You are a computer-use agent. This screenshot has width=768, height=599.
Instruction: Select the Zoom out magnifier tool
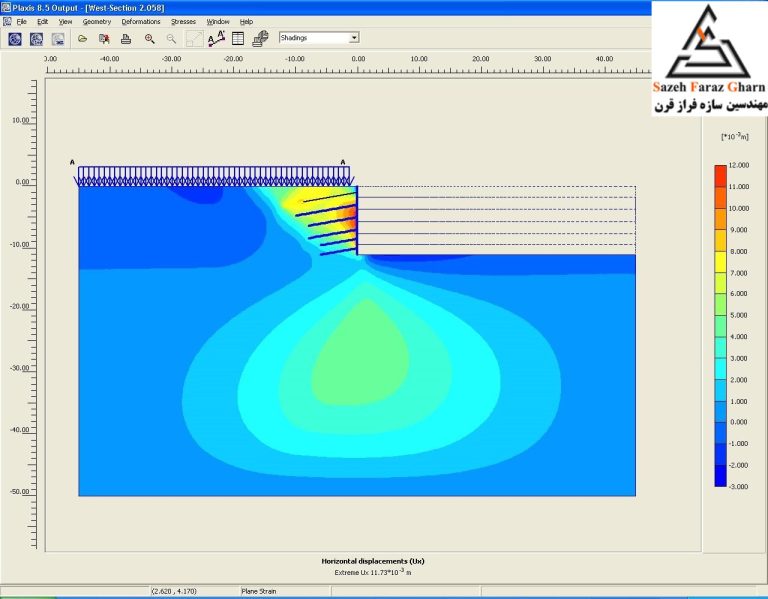pos(171,39)
